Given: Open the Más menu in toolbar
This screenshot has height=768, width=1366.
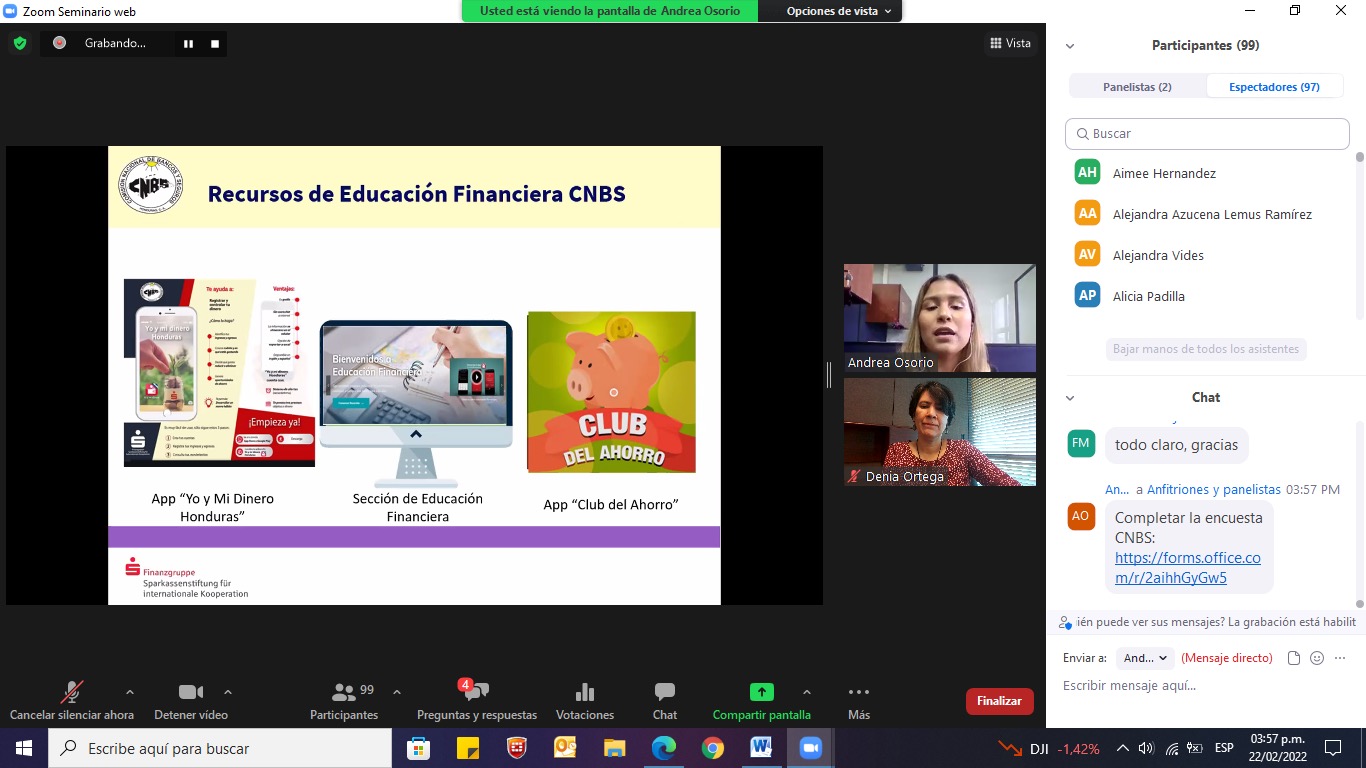Looking at the screenshot, I should point(859,701).
